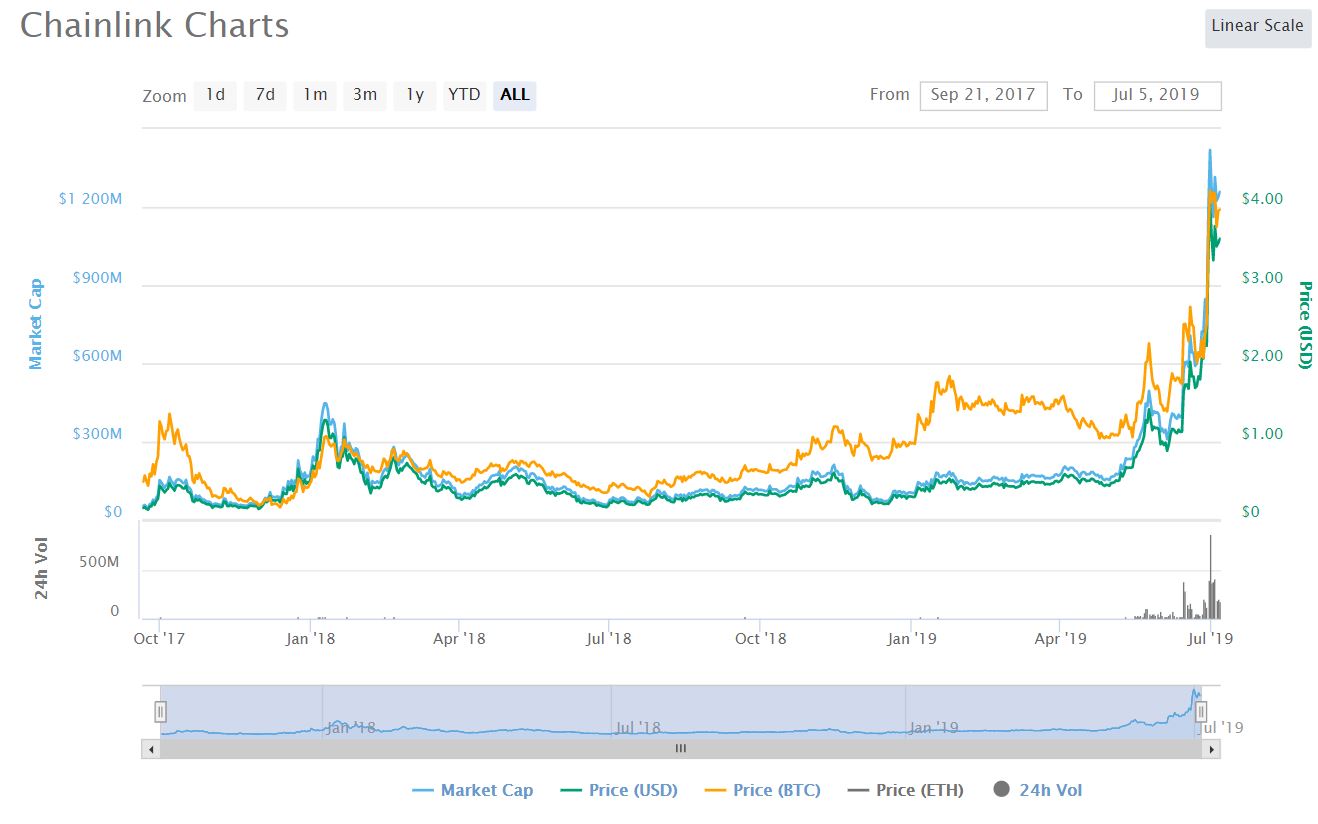Click the Jan '19 main x-axis label

click(912, 638)
